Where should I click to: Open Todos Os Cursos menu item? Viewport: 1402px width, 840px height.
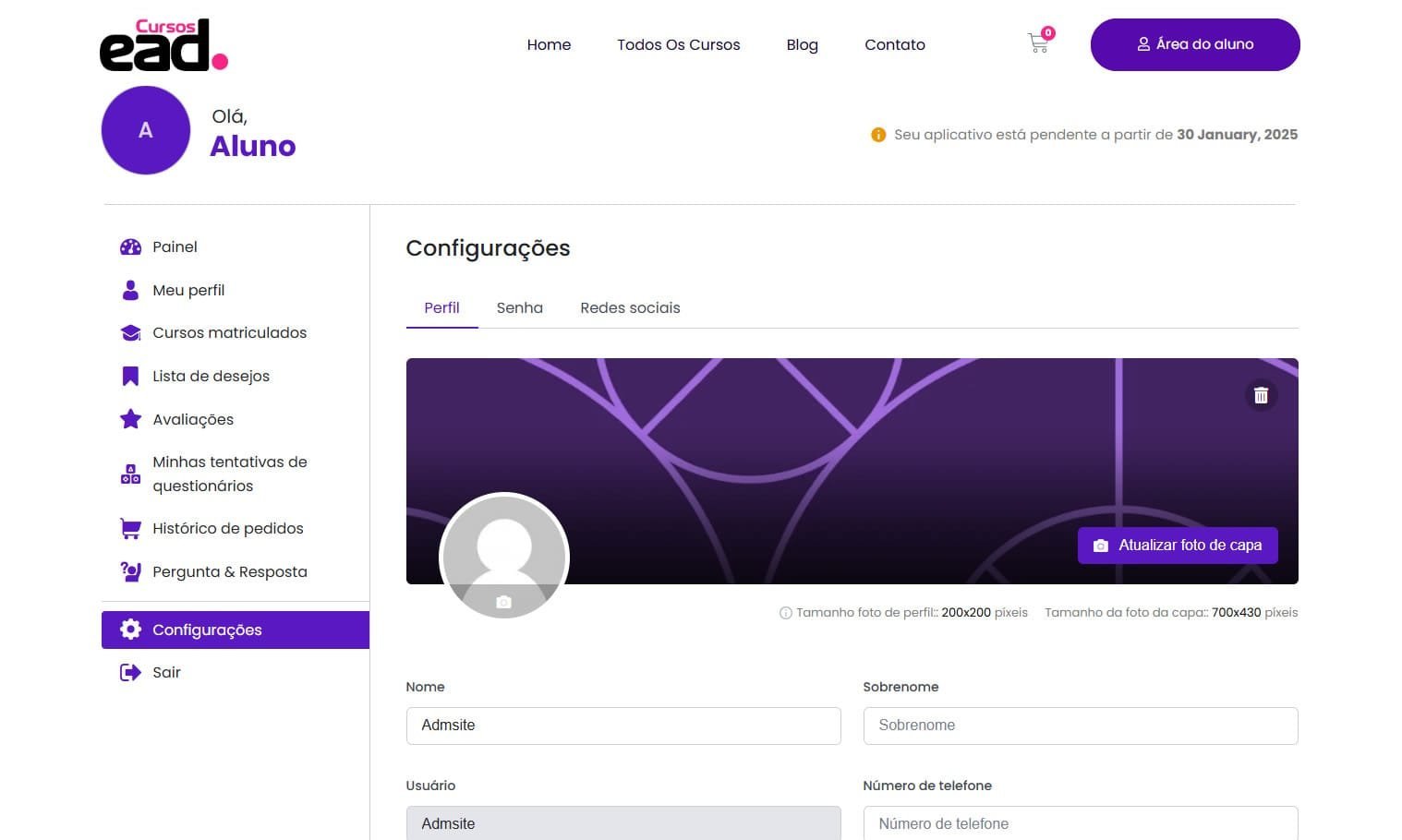tap(678, 44)
